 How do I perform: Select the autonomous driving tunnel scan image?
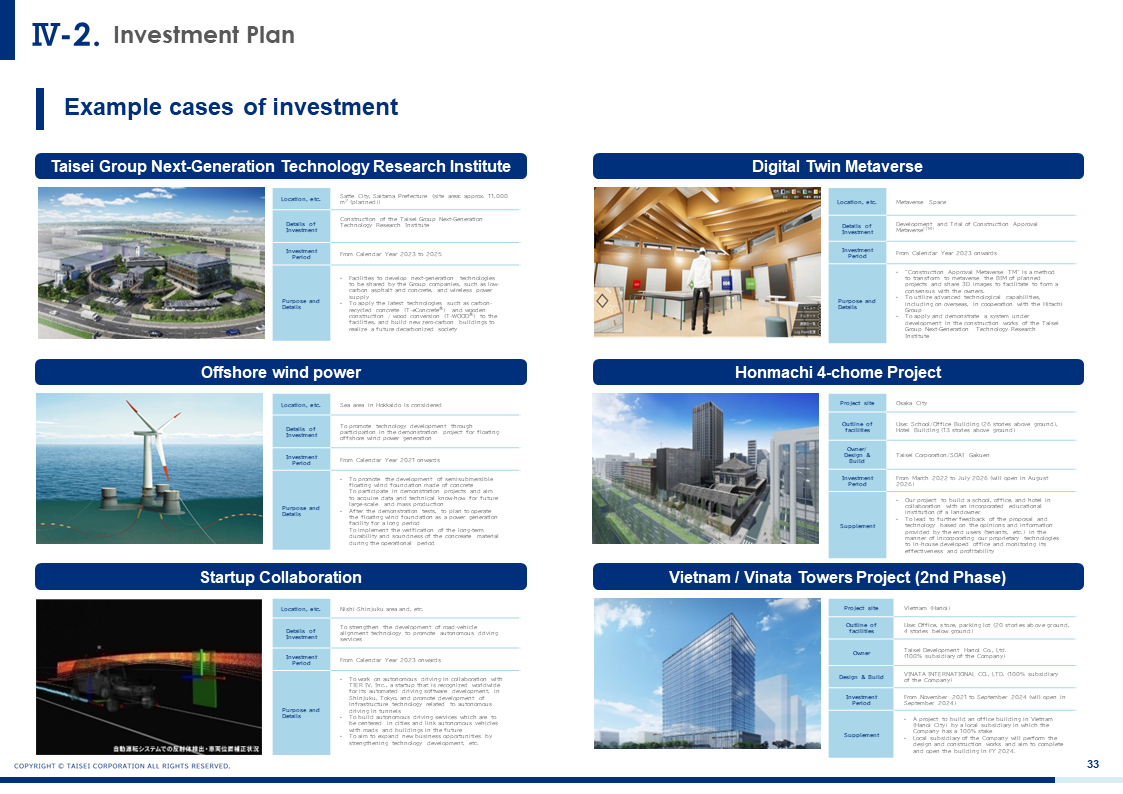149,677
